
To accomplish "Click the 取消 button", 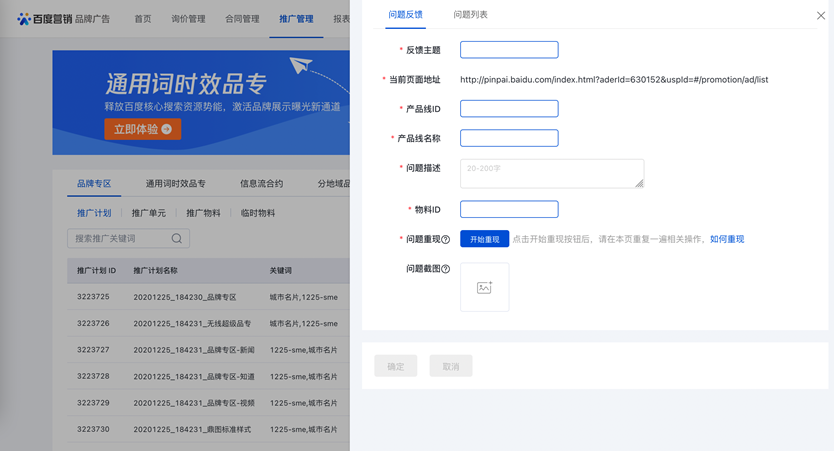I will click(451, 366).
